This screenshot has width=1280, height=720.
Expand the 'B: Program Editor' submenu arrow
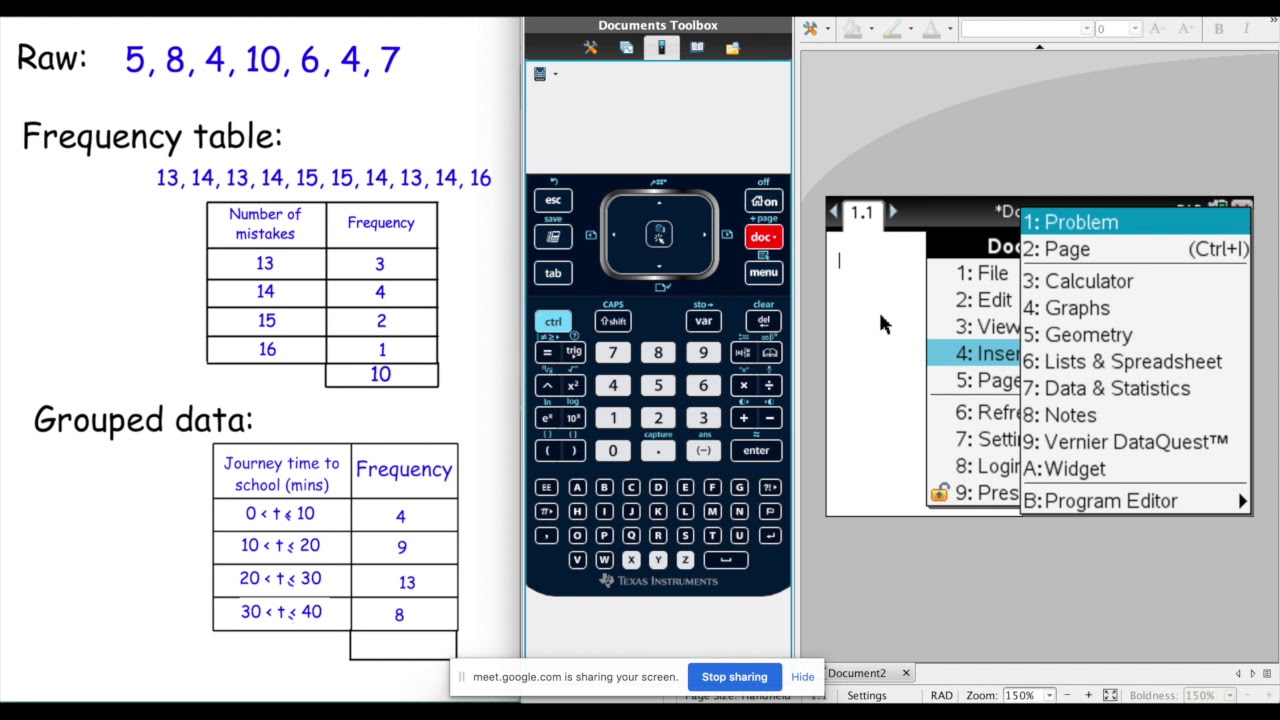[1243, 501]
